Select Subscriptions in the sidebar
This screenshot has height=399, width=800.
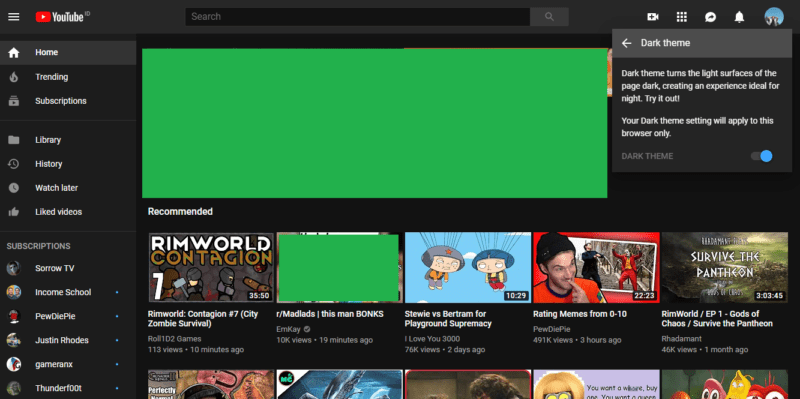tap(68, 101)
